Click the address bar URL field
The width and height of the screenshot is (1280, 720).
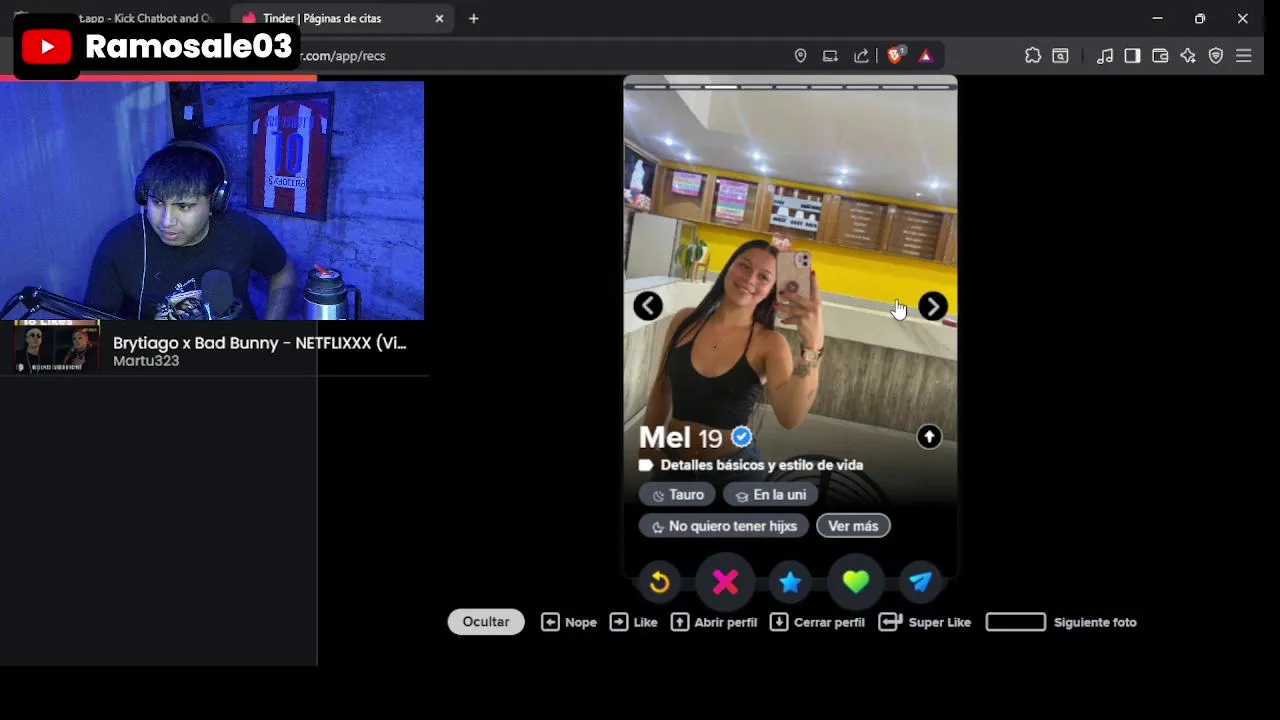click(x=540, y=56)
